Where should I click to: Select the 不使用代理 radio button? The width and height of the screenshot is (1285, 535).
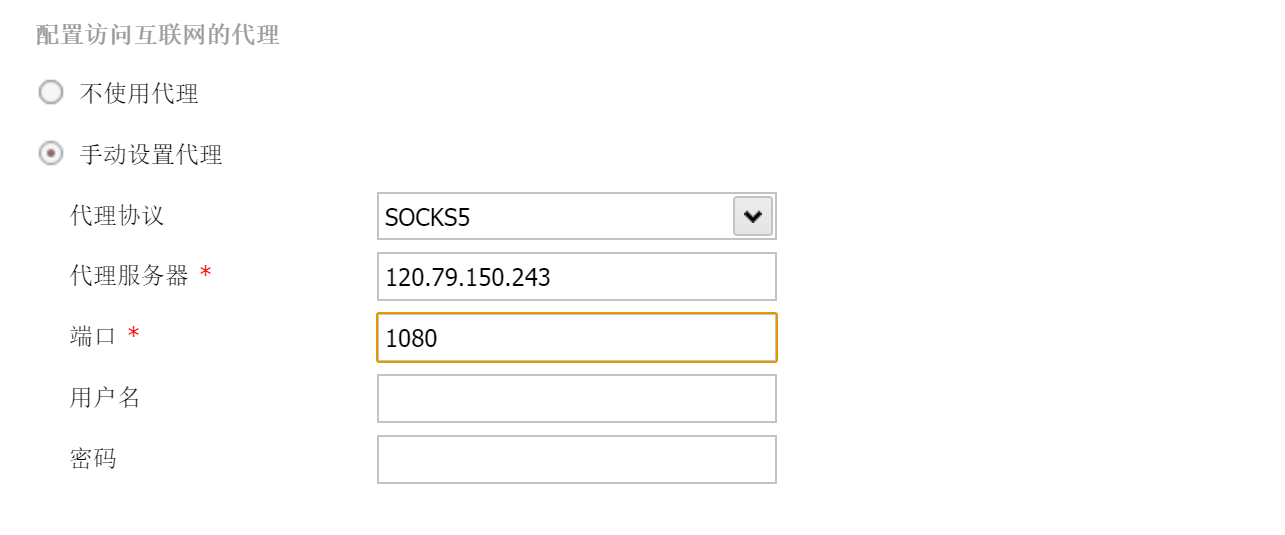[x=50, y=93]
